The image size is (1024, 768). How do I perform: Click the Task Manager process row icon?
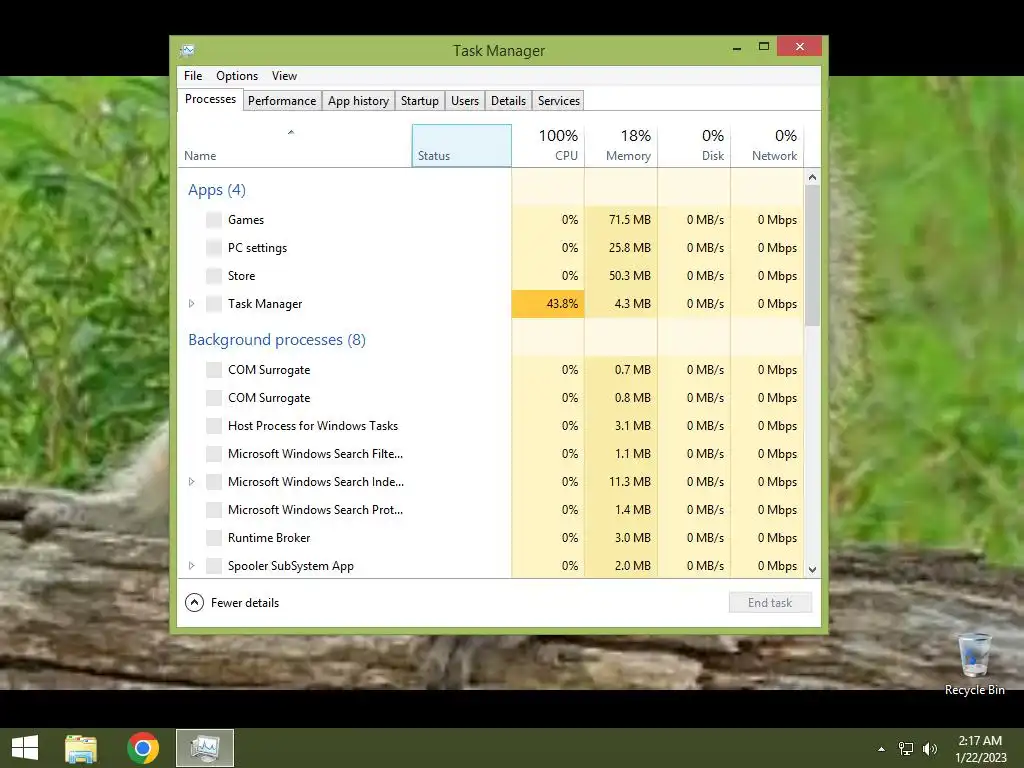(x=214, y=304)
